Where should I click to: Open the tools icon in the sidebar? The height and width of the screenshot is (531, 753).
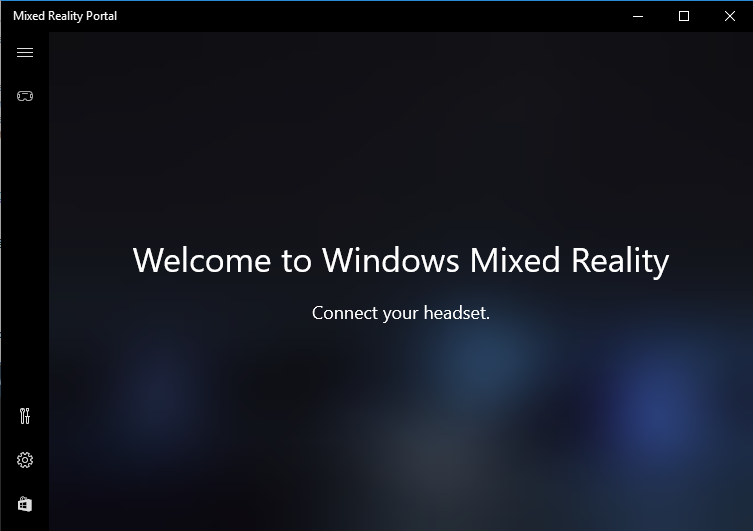pyautogui.click(x=25, y=416)
